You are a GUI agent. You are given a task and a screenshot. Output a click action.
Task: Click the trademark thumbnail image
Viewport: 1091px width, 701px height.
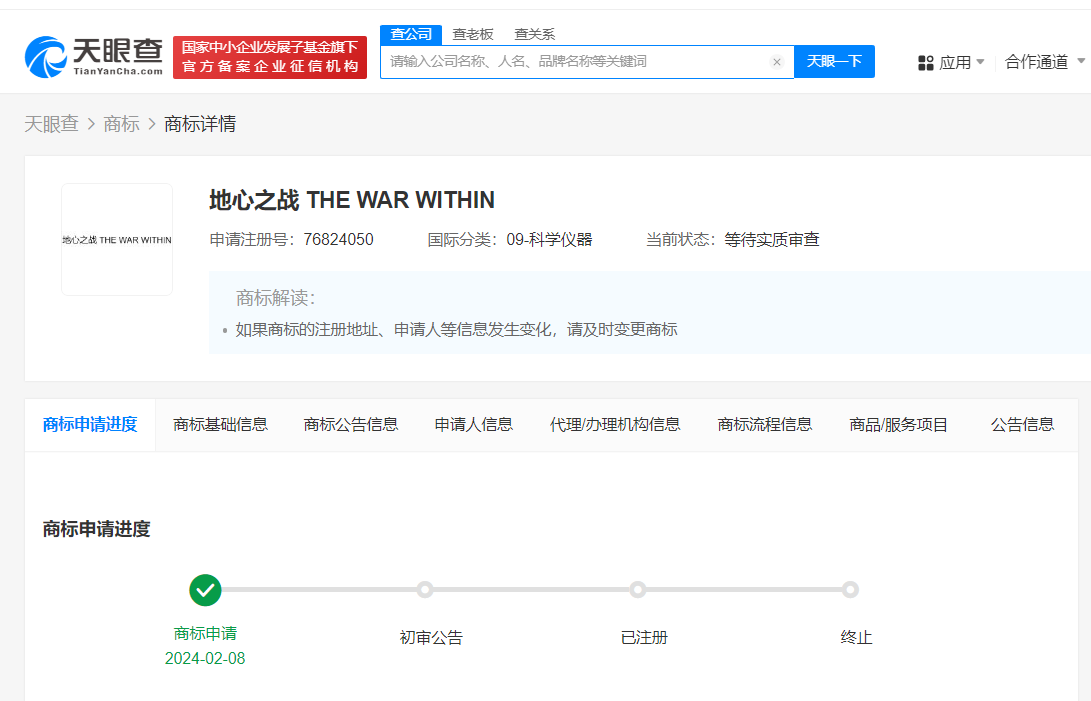click(x=117, y=238)
